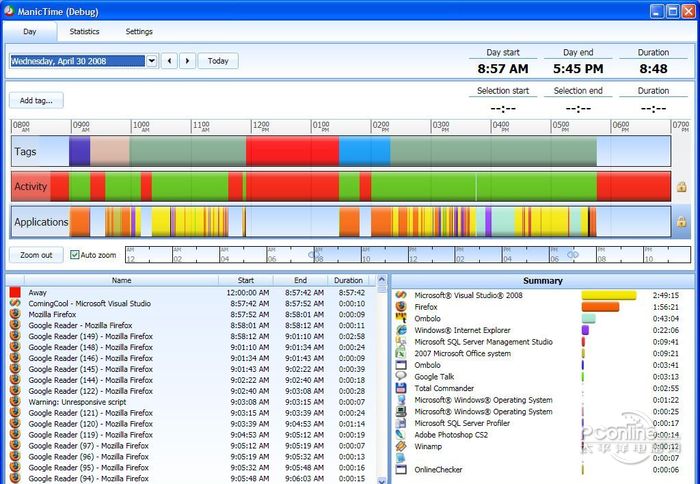Click the icon for Warning: Unresponsive script row
The width and height of the screenshot is (700, 484).
click(x=15, y=401)
